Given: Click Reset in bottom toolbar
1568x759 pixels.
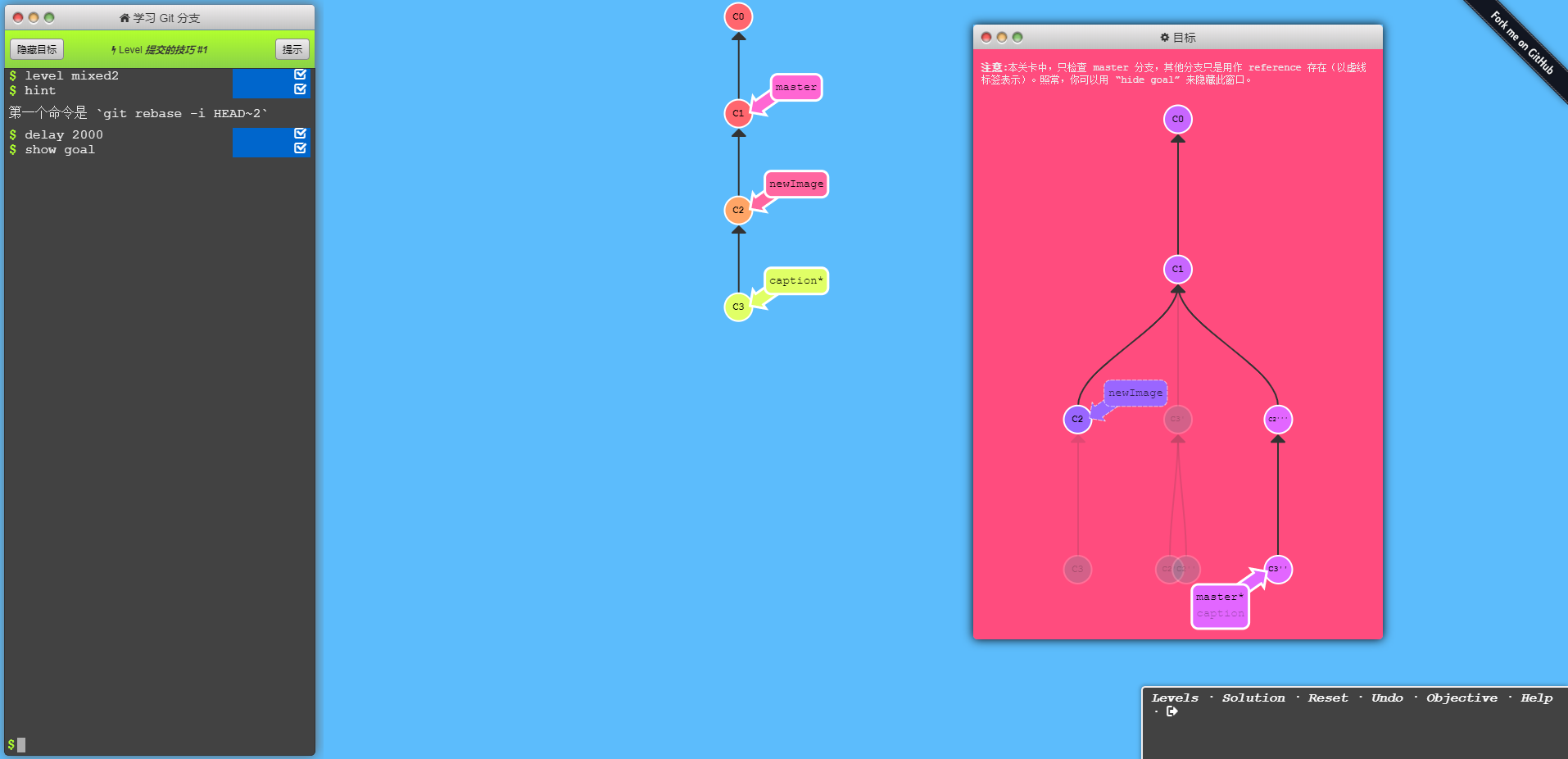Looking at the screenshot, I should point(1327,698).
